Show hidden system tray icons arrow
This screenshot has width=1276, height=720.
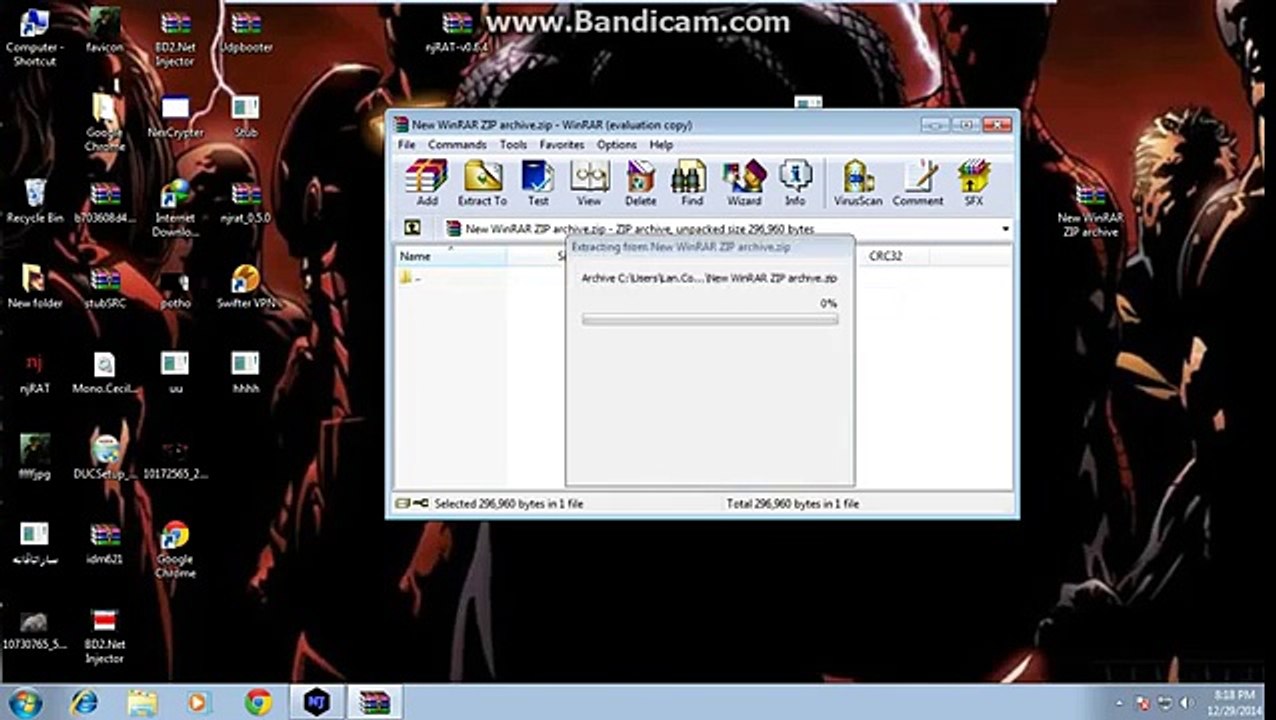pyautogui.click(x=1120, y=703)
